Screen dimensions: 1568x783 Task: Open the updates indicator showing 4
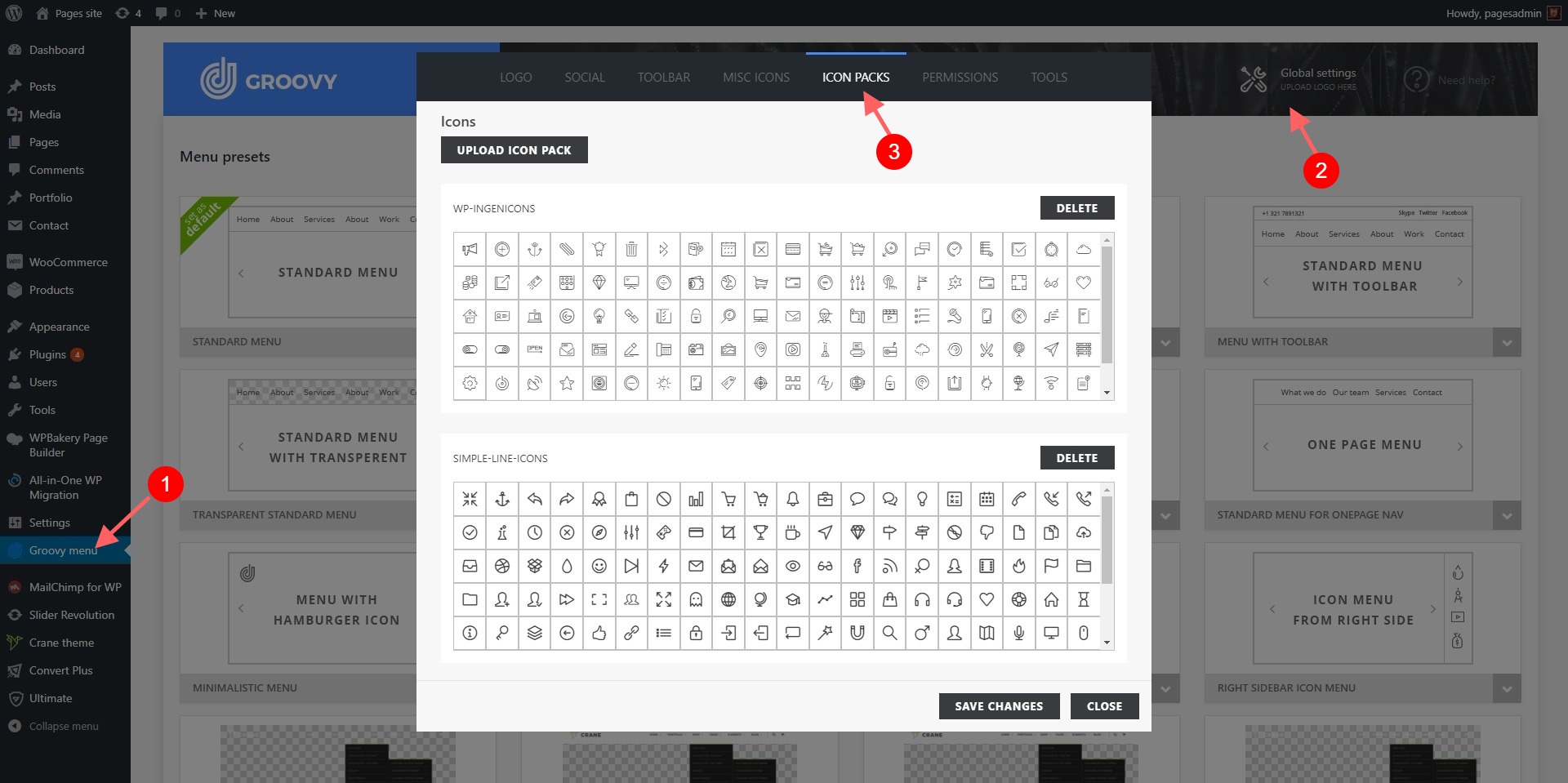128,13
